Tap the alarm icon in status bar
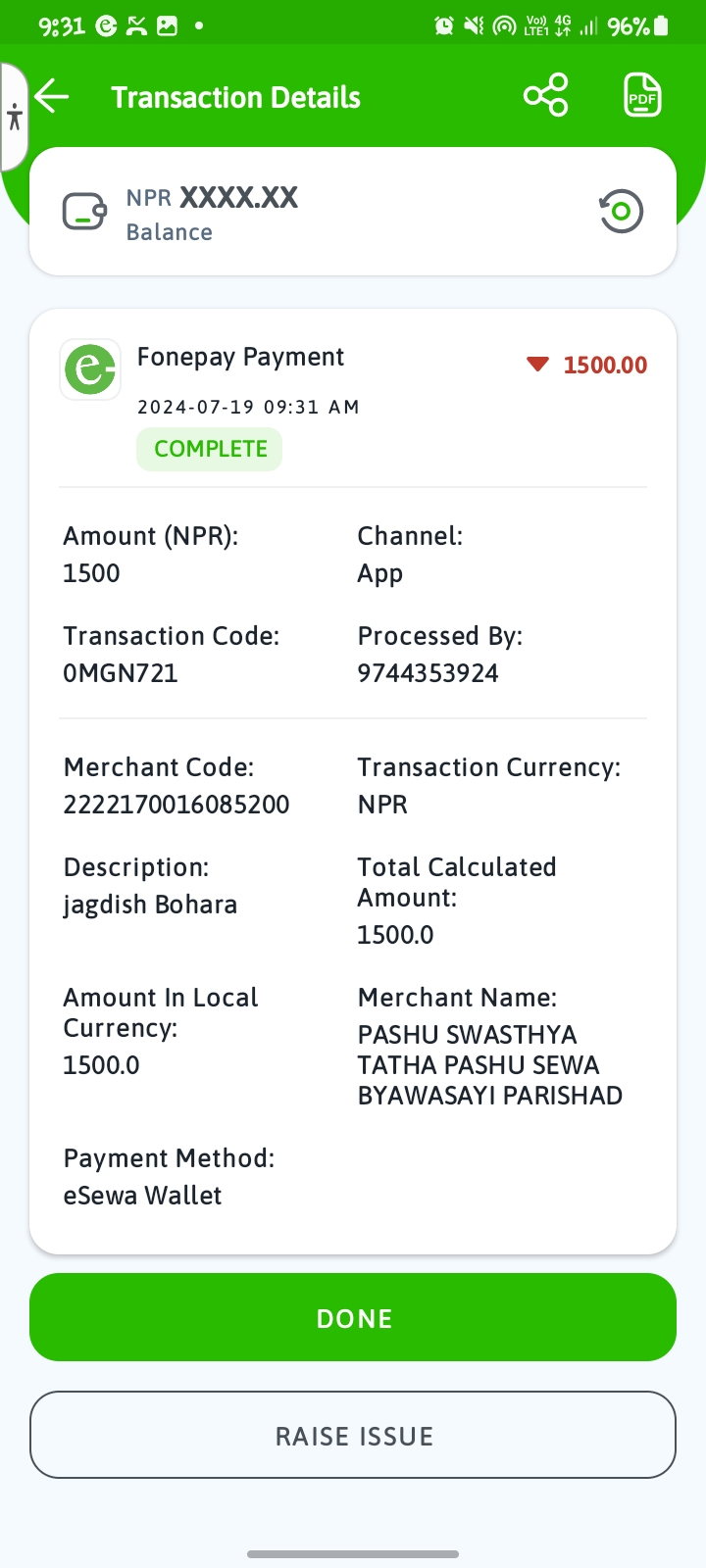The image size is (706, 1568). [444, 26]
